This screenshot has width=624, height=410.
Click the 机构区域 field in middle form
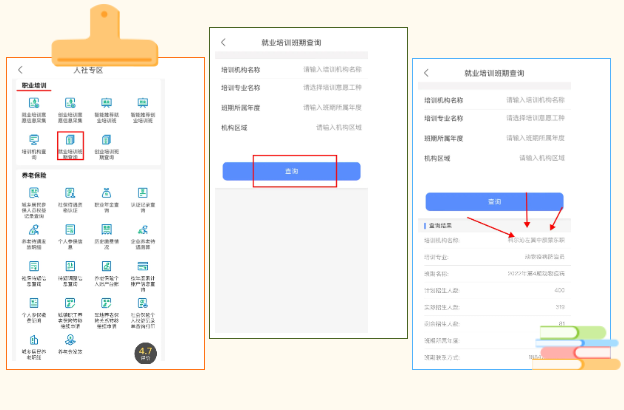(338, 127)
